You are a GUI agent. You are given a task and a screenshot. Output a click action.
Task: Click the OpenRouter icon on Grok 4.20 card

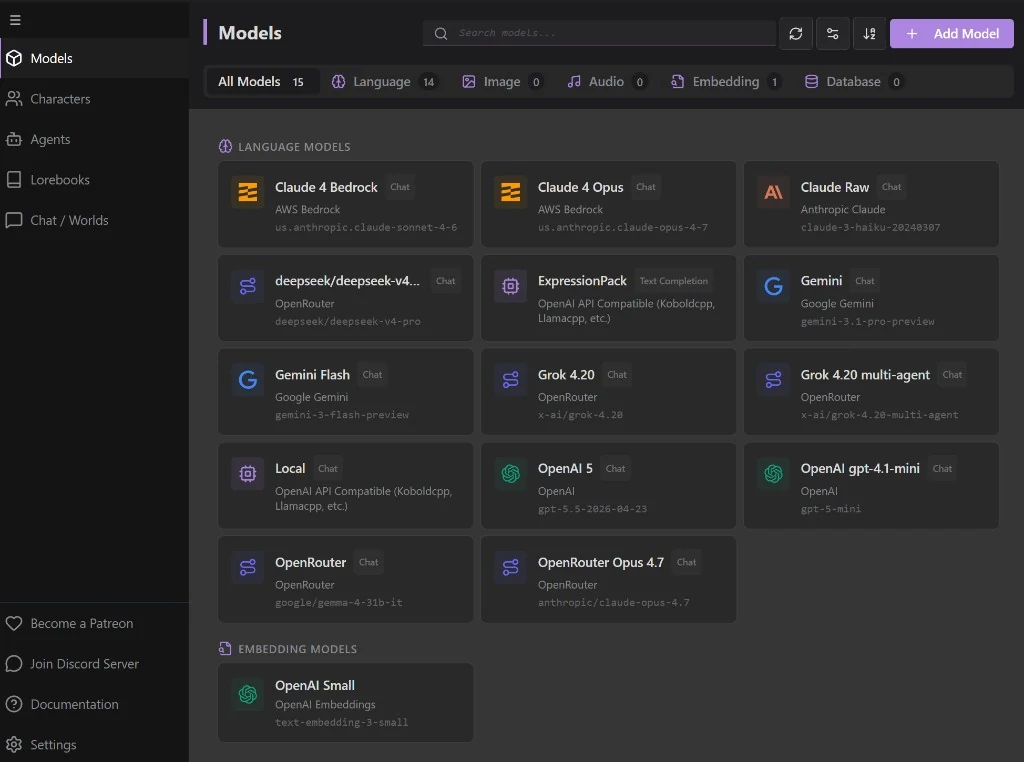510,379
